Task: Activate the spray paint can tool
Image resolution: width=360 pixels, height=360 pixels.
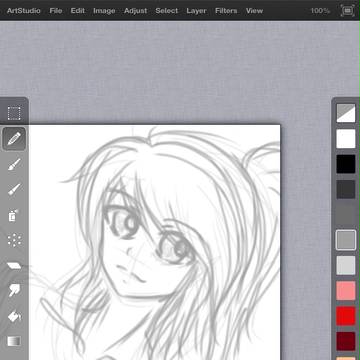Action: (14, 215)
